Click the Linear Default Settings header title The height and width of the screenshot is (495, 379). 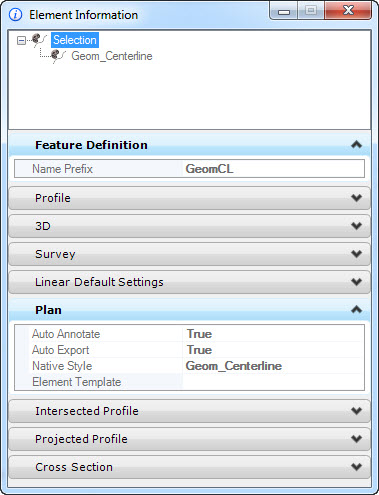[x=99, y=282]
